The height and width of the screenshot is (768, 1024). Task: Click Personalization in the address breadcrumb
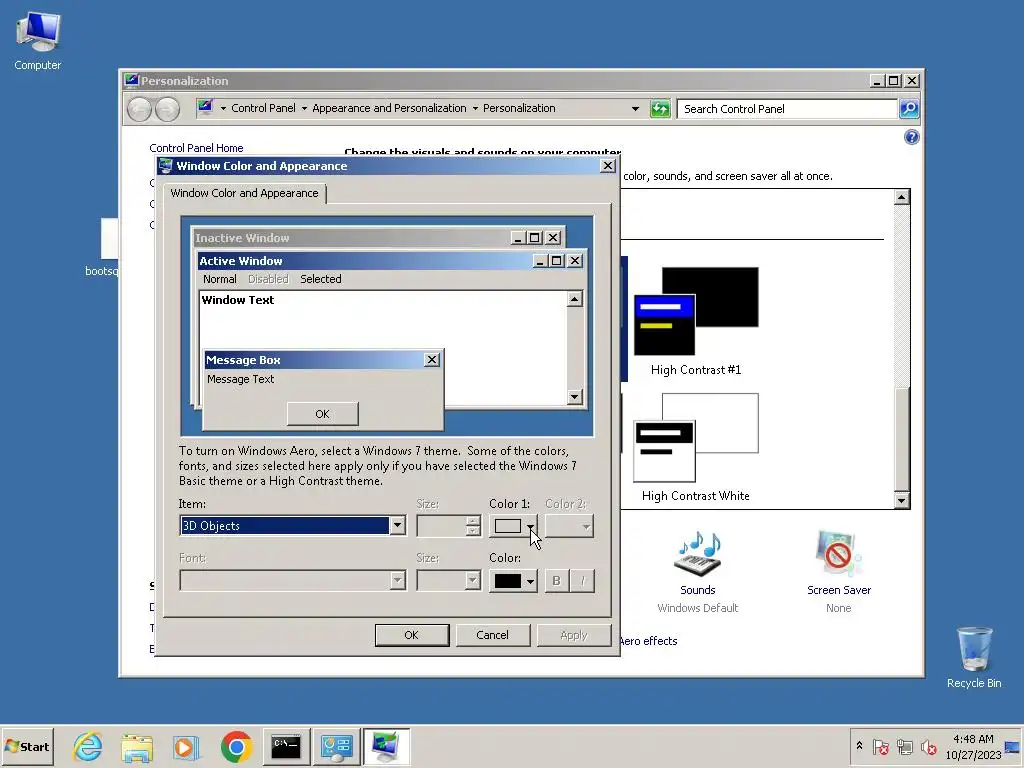[519, 108]
